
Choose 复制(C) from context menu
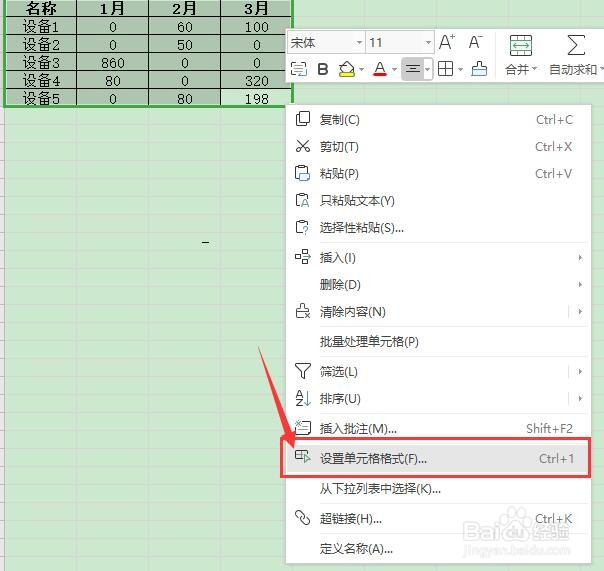tap(438, 120)
